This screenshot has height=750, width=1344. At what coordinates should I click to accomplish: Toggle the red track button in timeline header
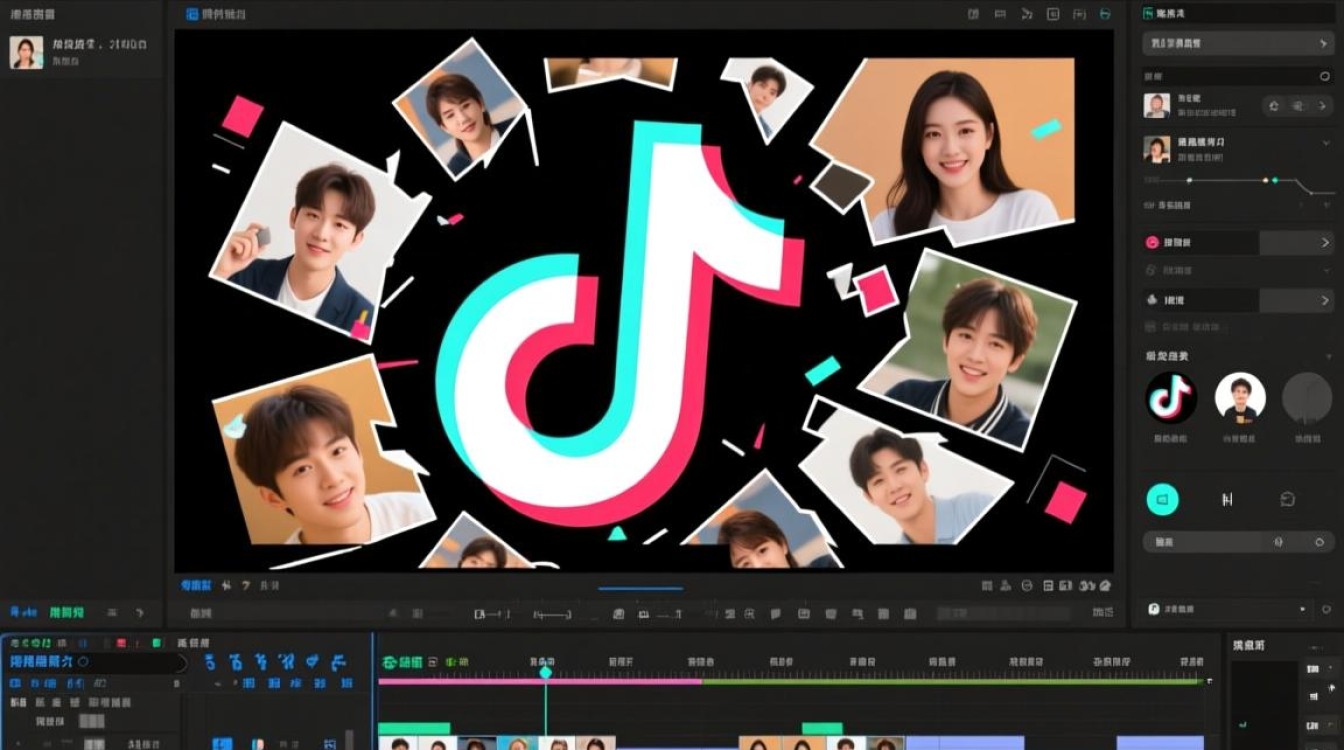(120, 643)
